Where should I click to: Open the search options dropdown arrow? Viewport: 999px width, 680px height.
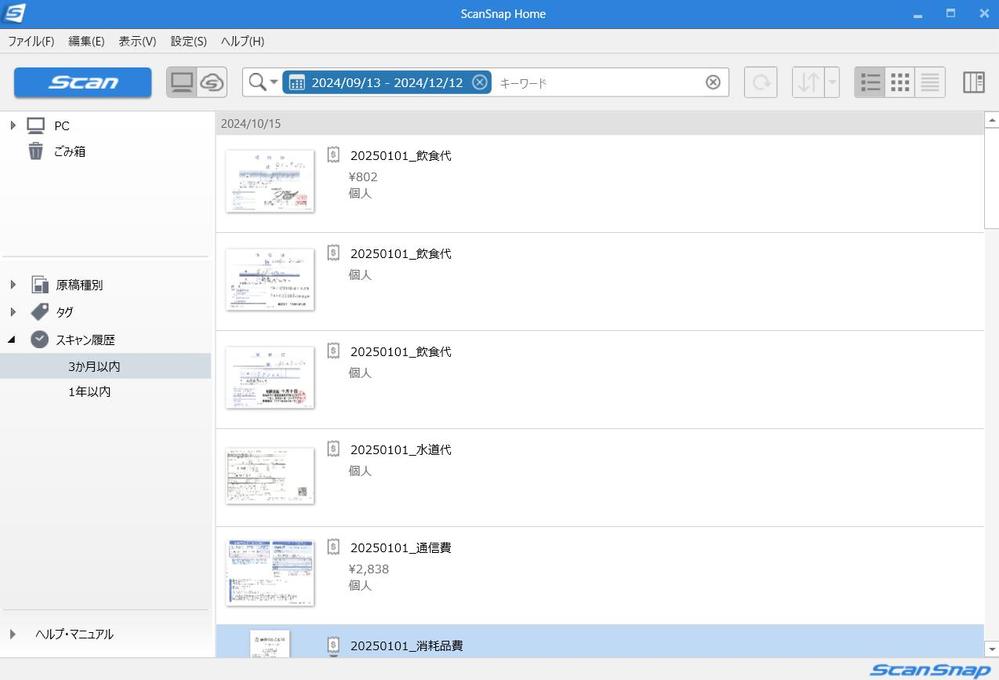274,82
